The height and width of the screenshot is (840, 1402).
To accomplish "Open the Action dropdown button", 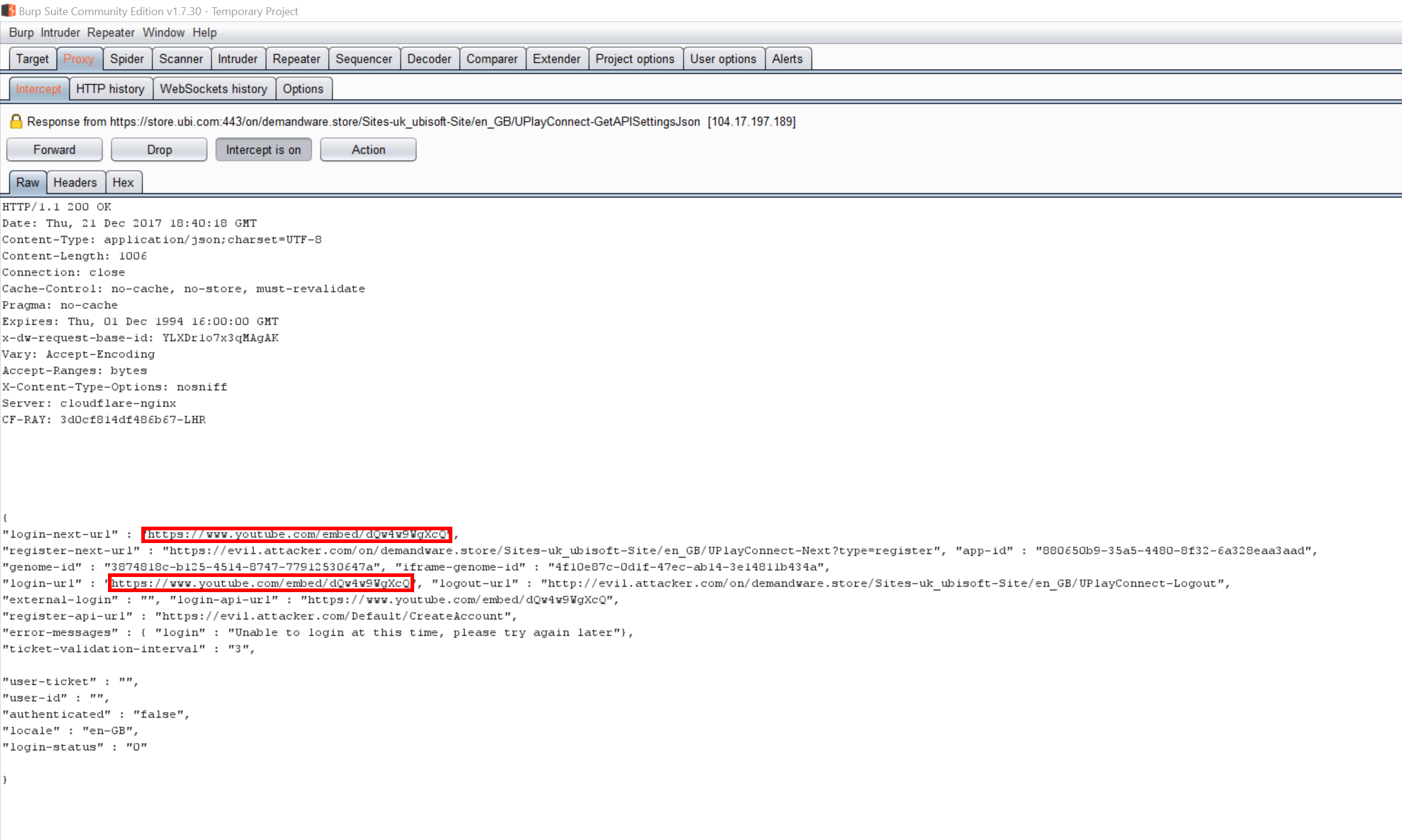I will pyautogui.click(x=368, y=150).
